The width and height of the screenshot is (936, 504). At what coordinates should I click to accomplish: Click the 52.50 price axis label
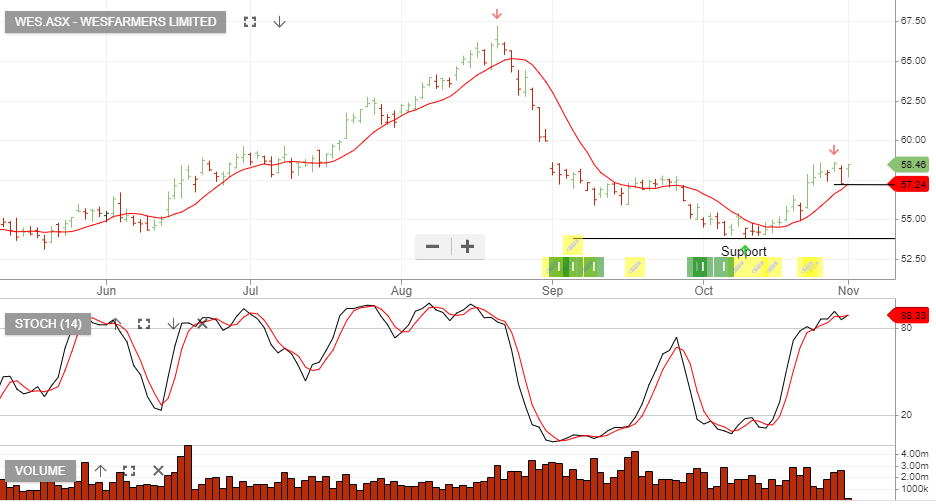(913, 259)
